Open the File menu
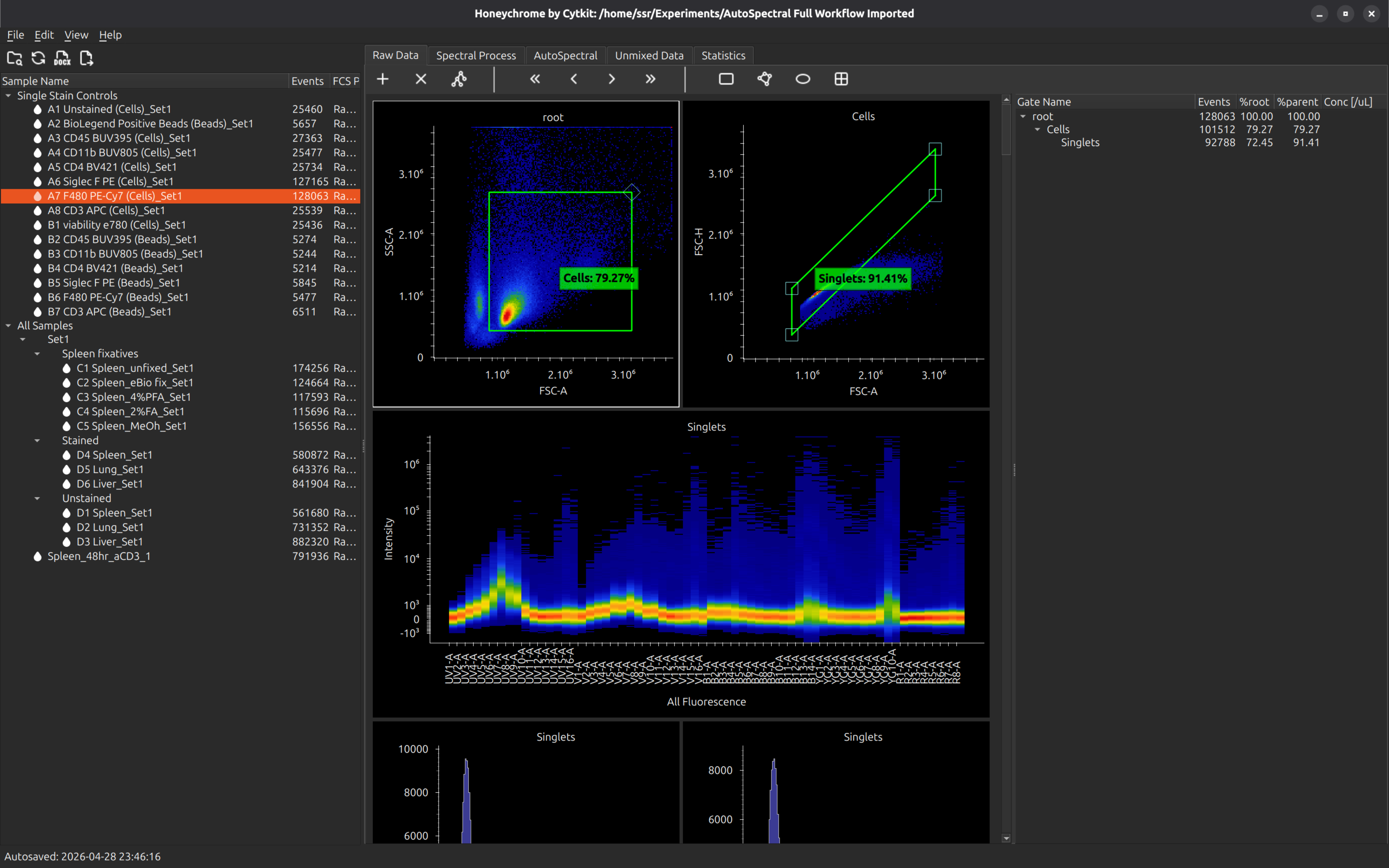This screenshot has height=868, width=1389. coord(16,35)
